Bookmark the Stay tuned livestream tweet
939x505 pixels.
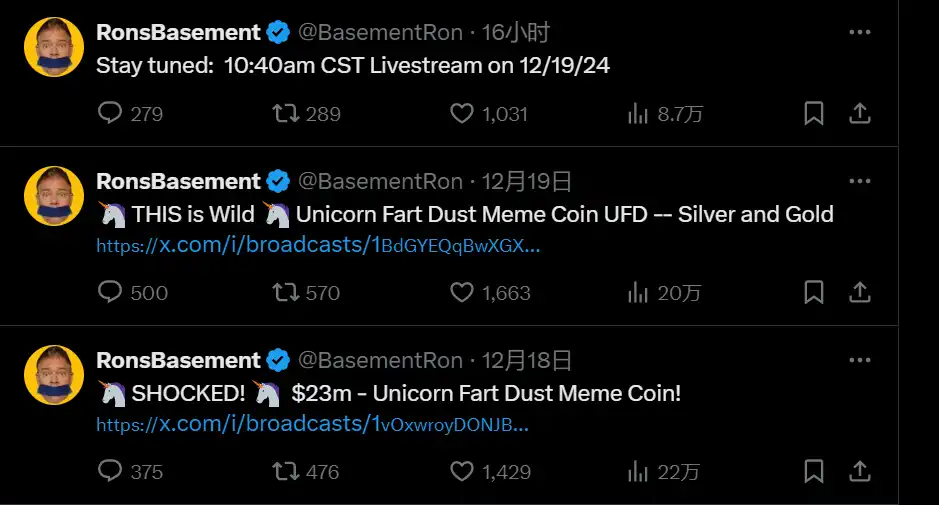click(x=814, y=114)
